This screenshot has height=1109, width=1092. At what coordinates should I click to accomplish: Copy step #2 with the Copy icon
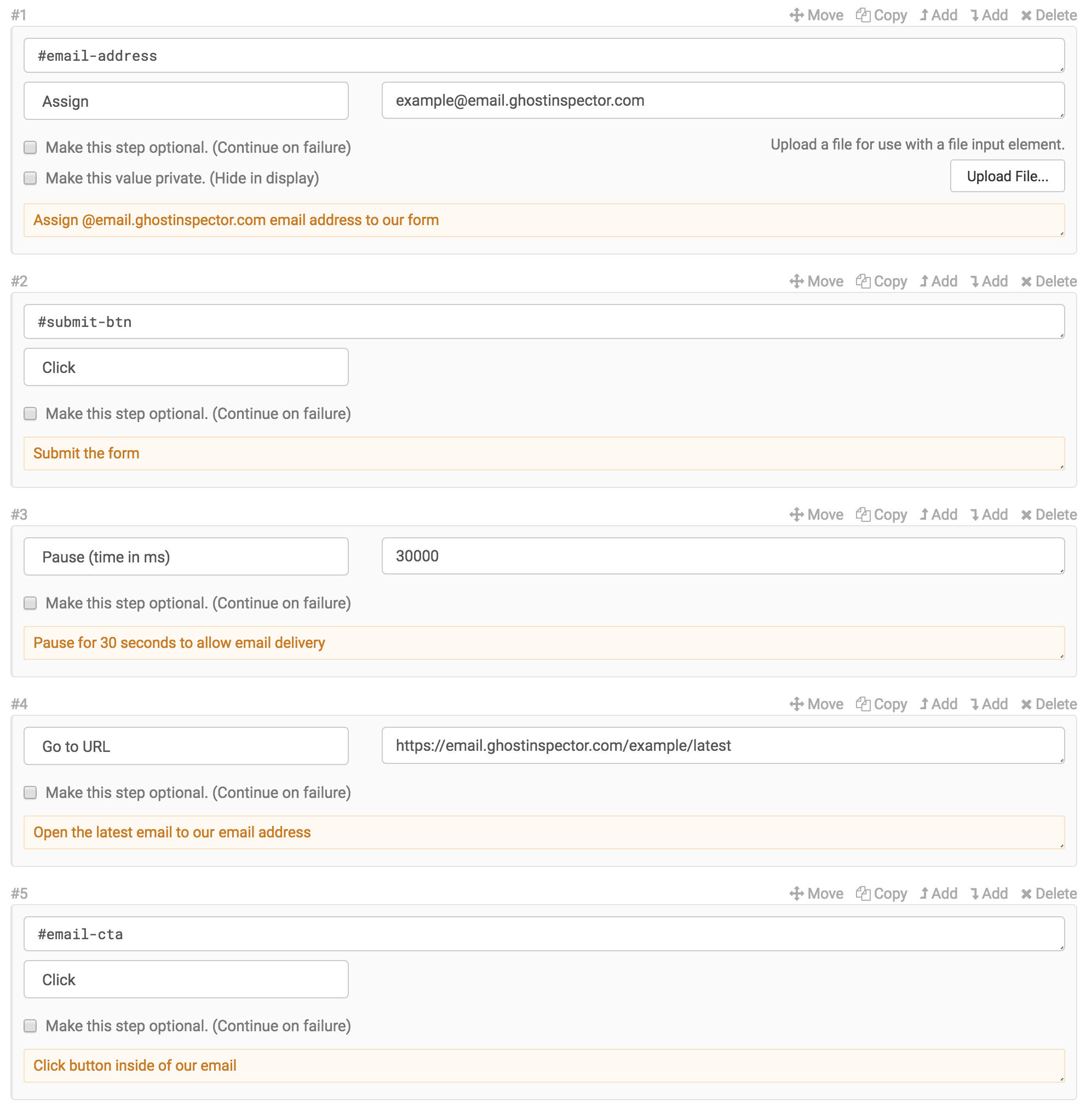coord(882,281)
